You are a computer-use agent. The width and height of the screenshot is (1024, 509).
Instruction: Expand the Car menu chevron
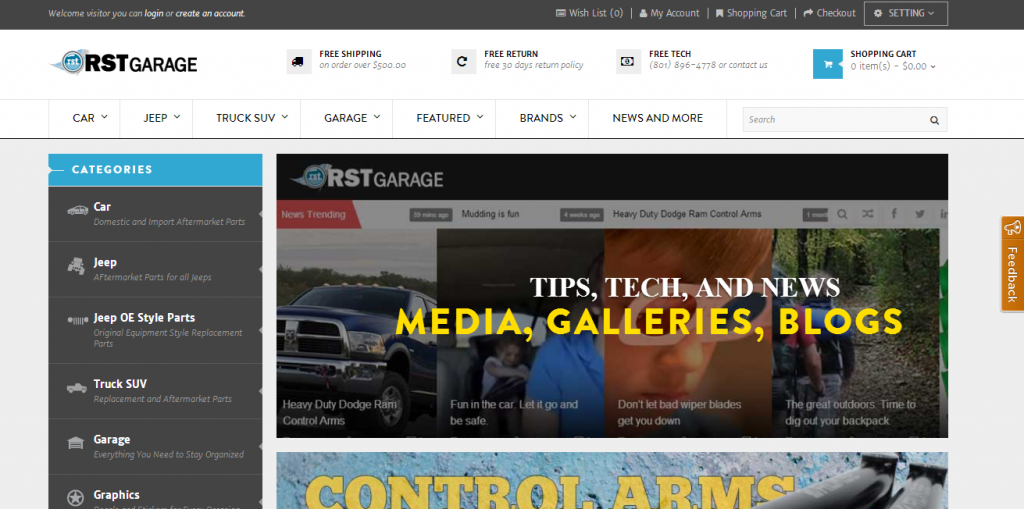104,117
